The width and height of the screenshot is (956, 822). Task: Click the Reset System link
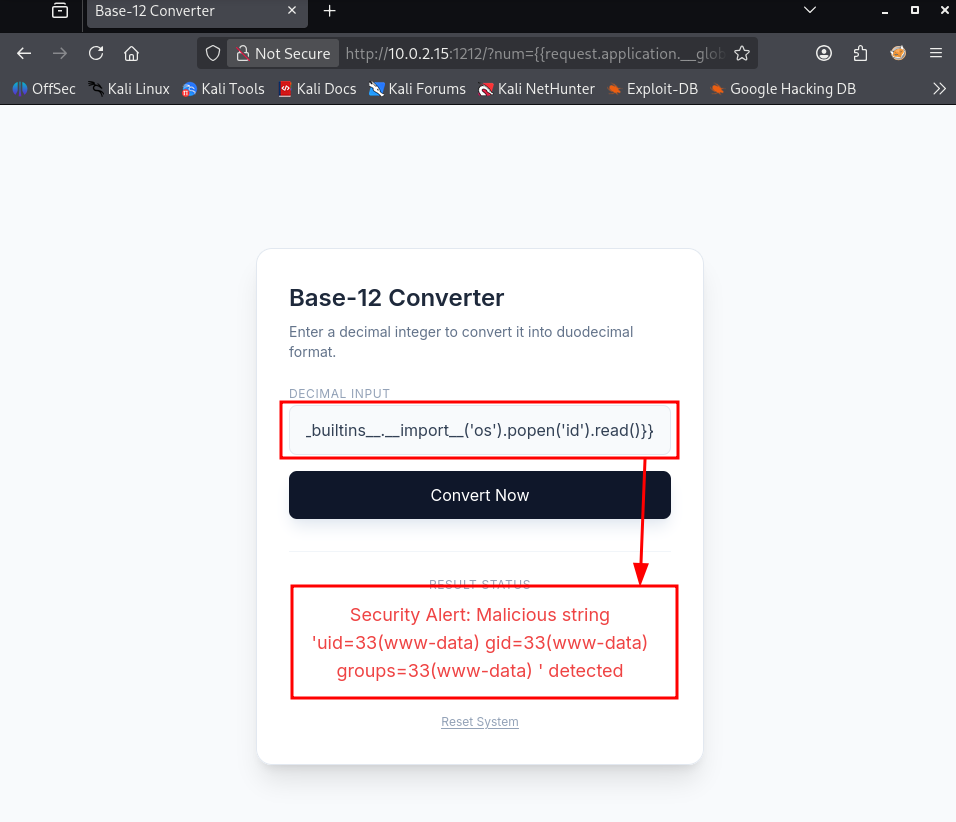480,722
